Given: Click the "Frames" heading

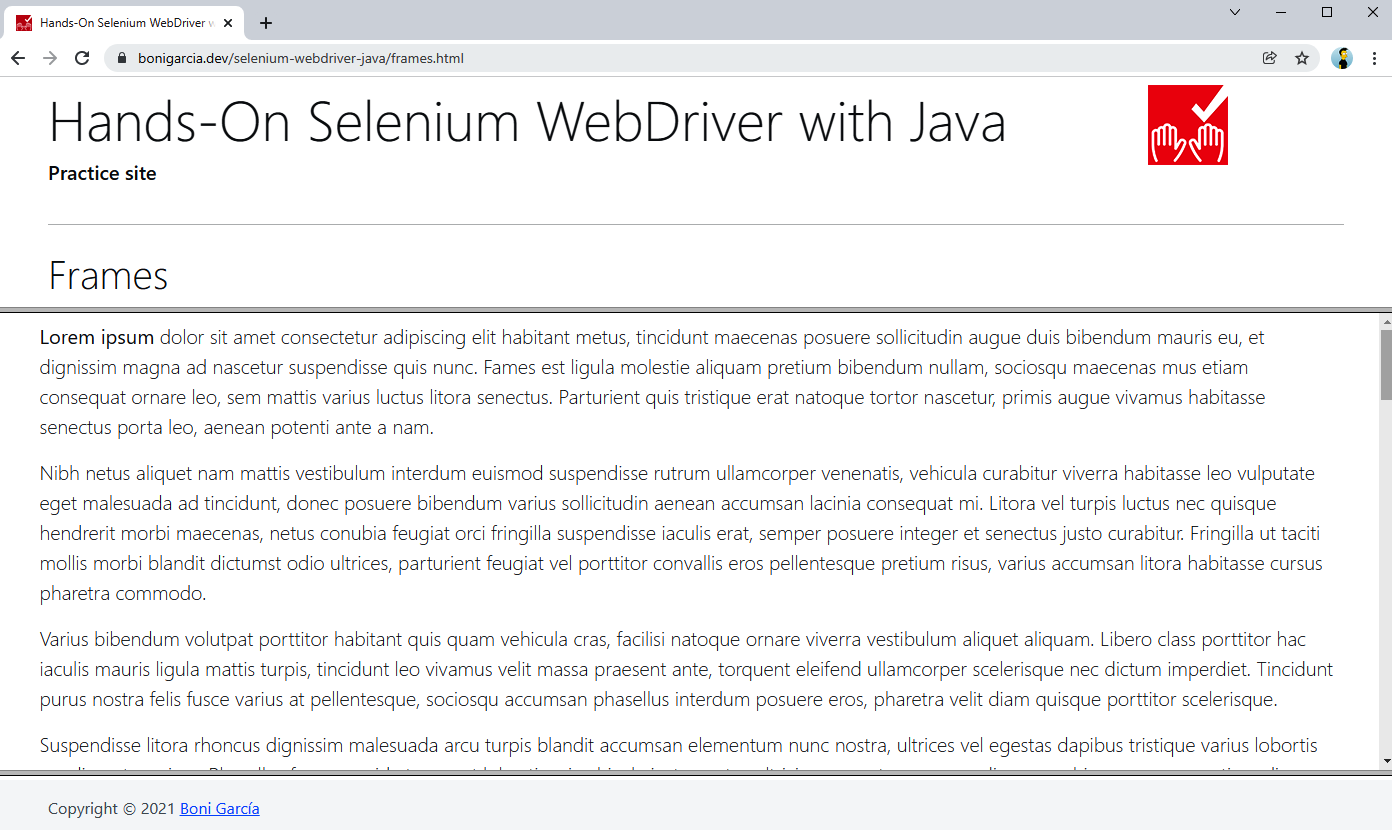Looking at the screenshot, I should pos(108,275).
